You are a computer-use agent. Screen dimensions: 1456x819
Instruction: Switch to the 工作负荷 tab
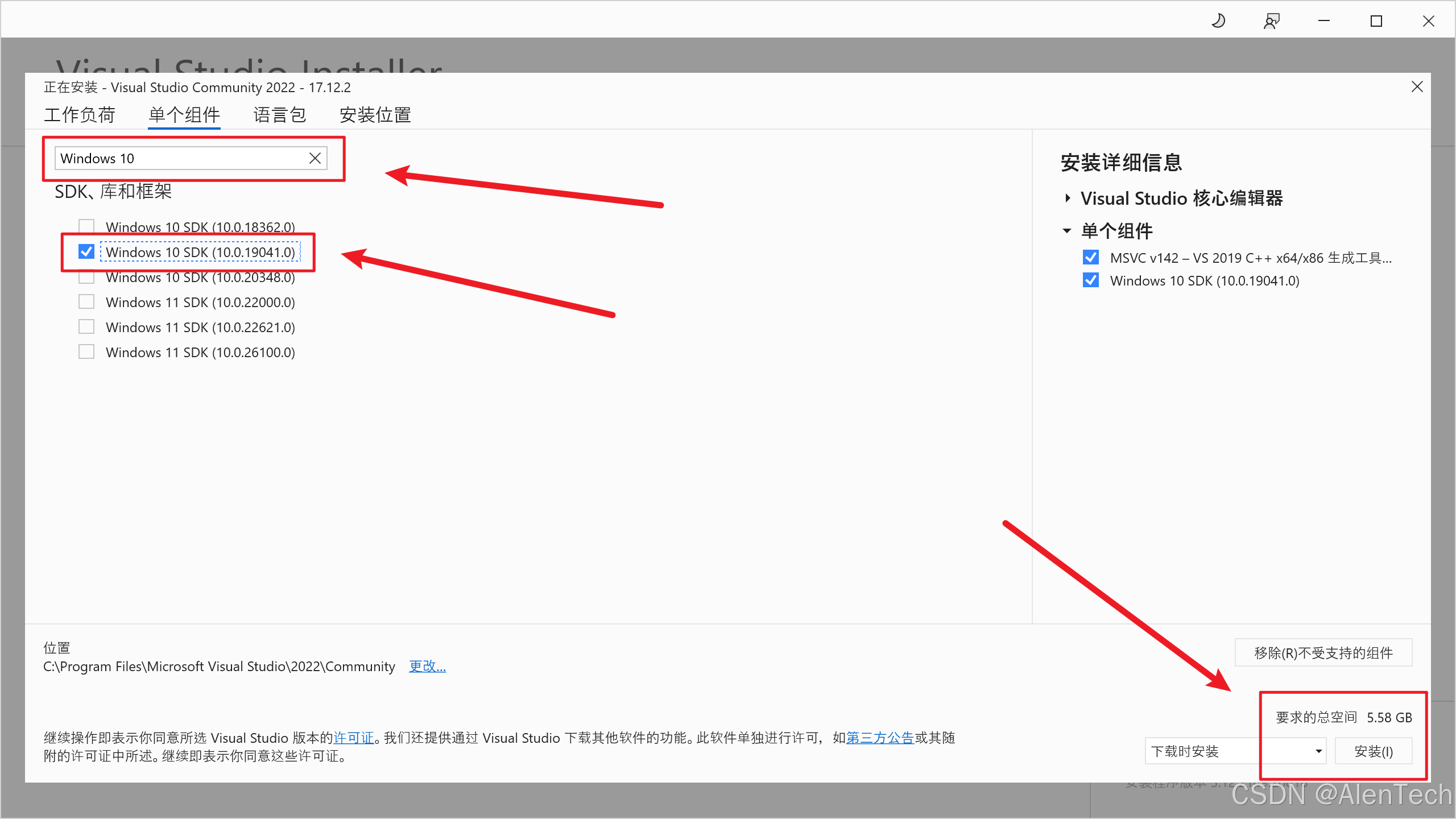[x=80, y=115]
